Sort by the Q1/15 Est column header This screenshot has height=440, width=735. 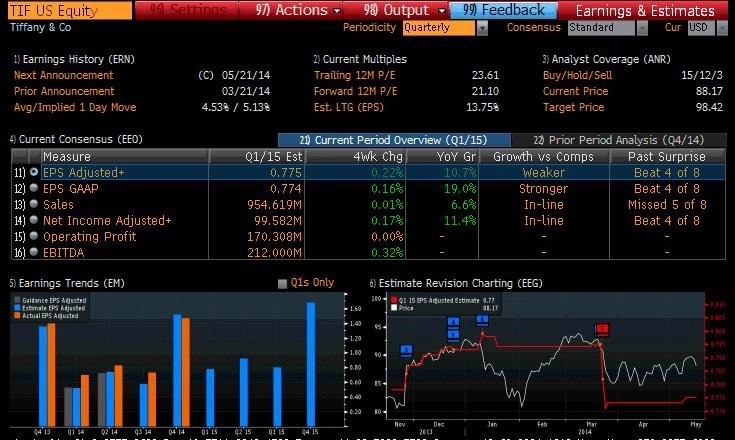pyautogui.click(x=257, y=157)
